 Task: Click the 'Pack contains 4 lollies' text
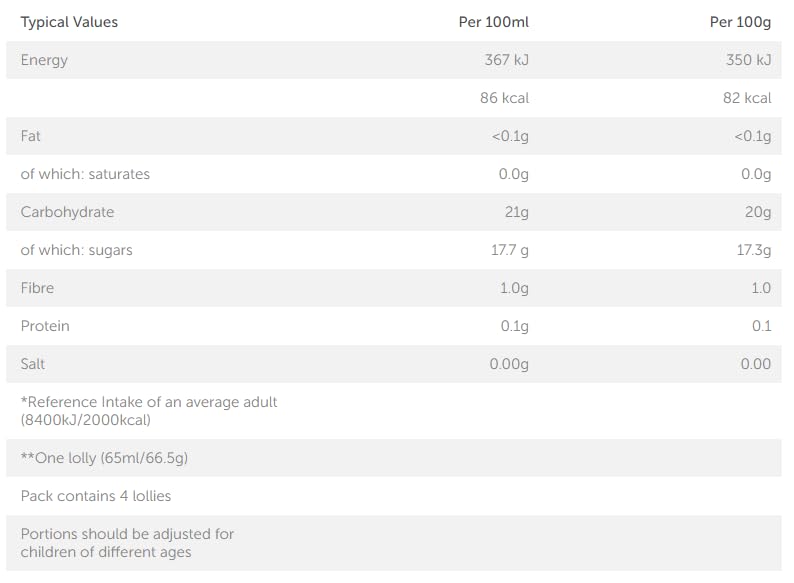(x=96, y=496)
